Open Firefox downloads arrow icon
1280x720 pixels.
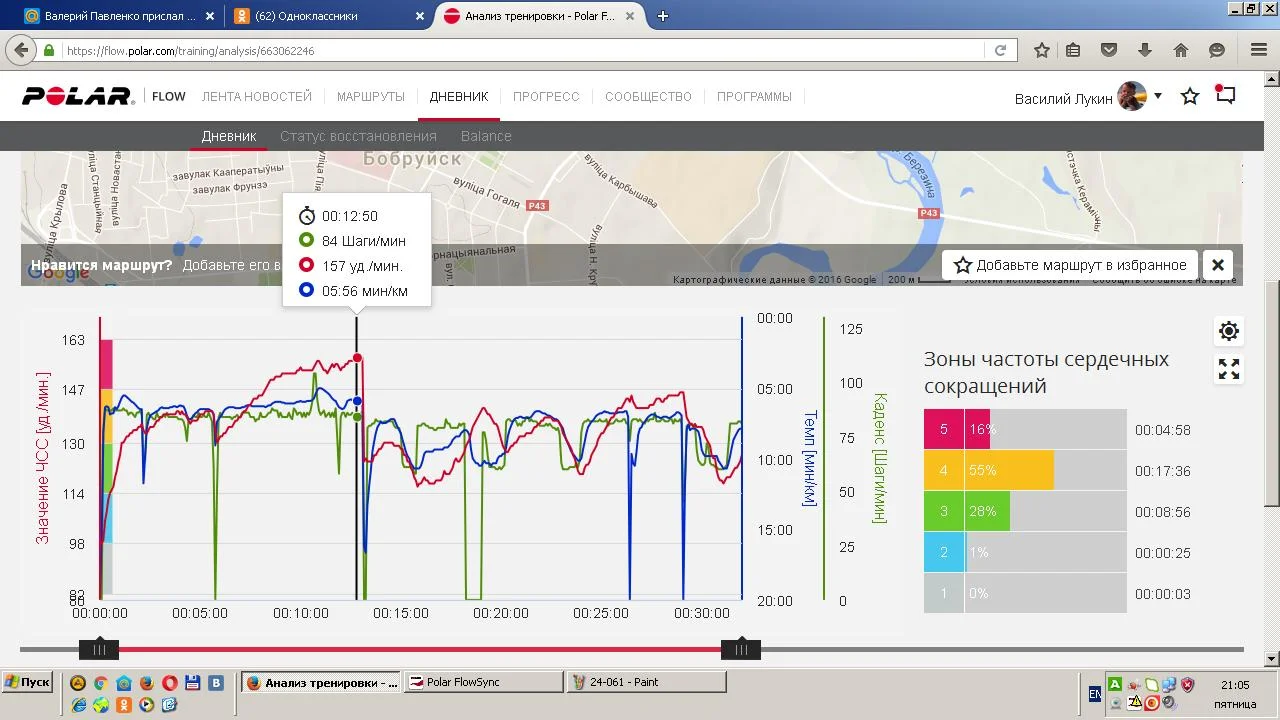[x=1145, y=50]
